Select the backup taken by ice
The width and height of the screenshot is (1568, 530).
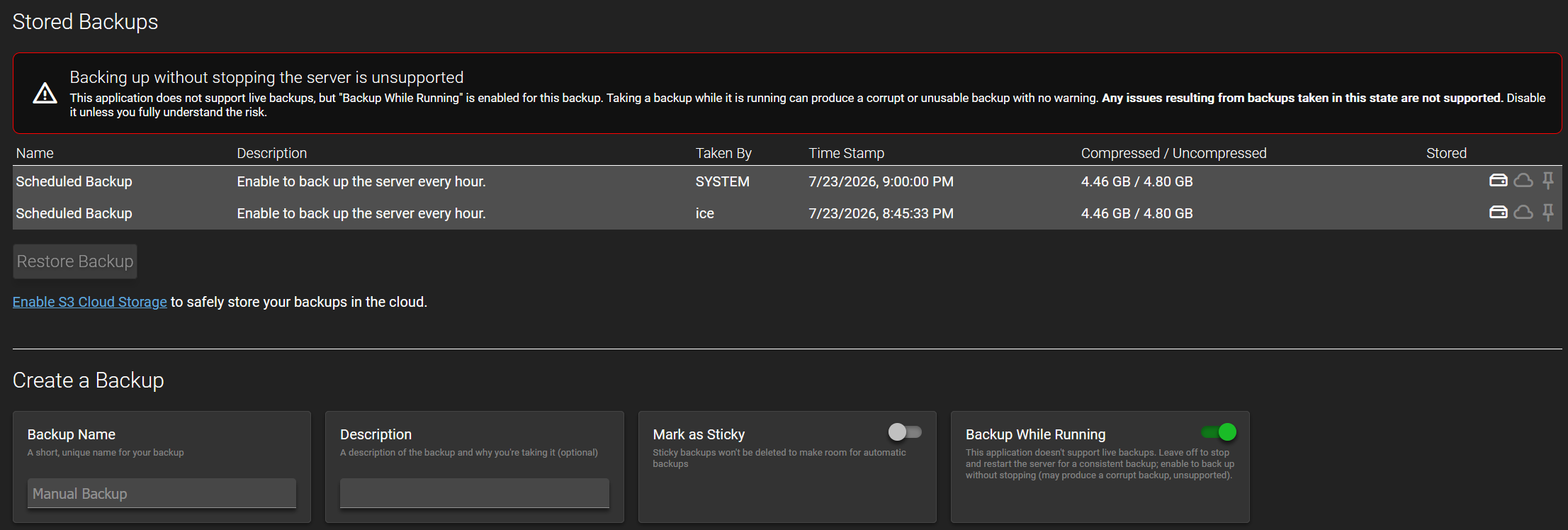pyautogui.click(x=787, y=213)
